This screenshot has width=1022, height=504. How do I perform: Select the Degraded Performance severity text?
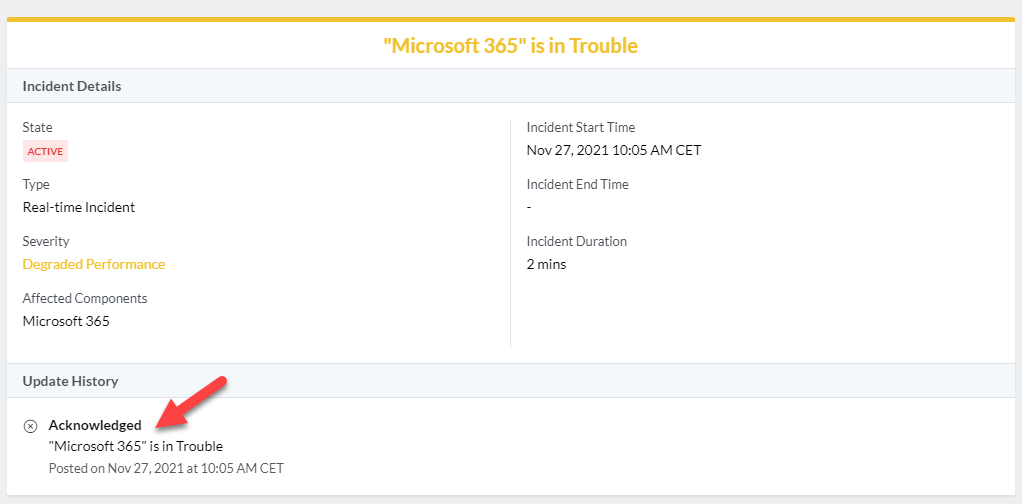(x=94, y=264)
